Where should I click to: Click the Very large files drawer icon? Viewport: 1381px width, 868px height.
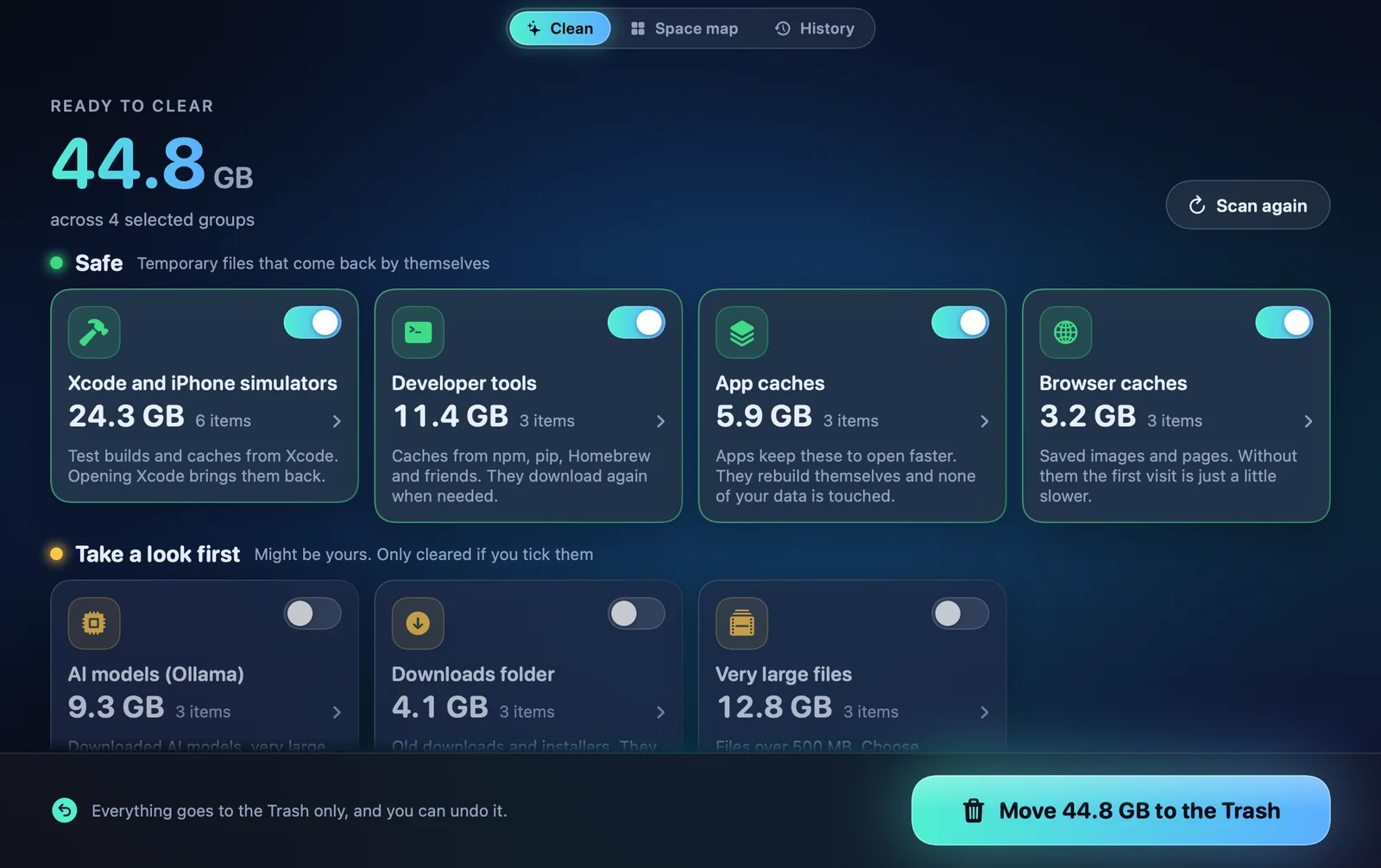741,623
